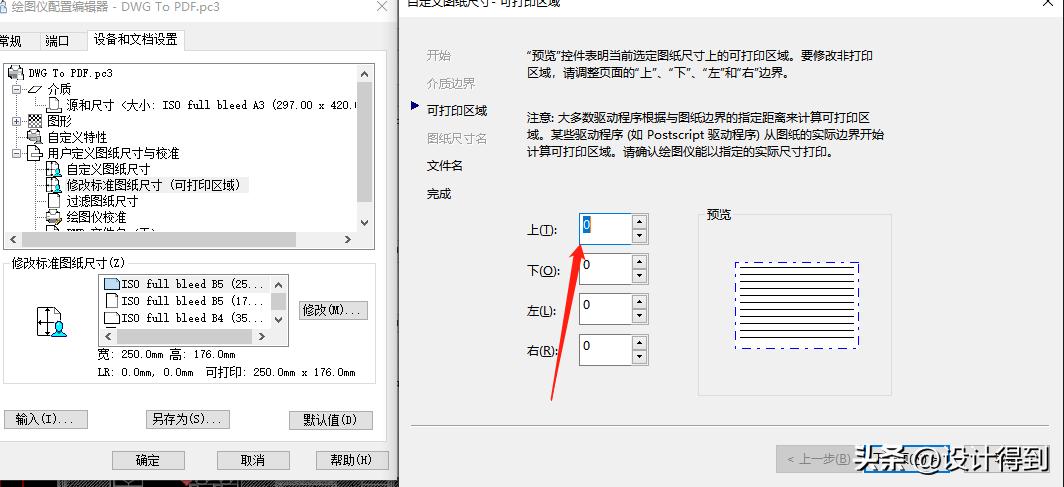The image size is (1064, 487).
Task: Select 自定义特性 tree item
Action: [77, 137]
